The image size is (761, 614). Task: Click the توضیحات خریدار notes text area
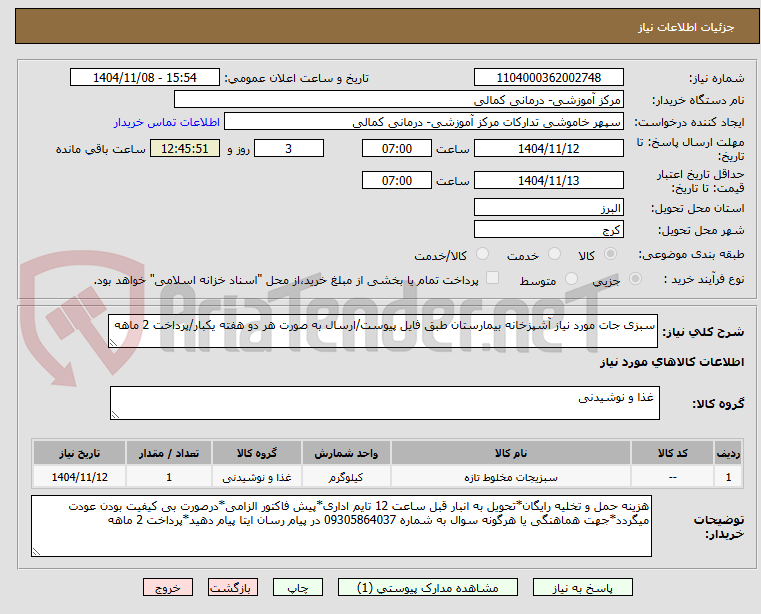click(341, 526)
